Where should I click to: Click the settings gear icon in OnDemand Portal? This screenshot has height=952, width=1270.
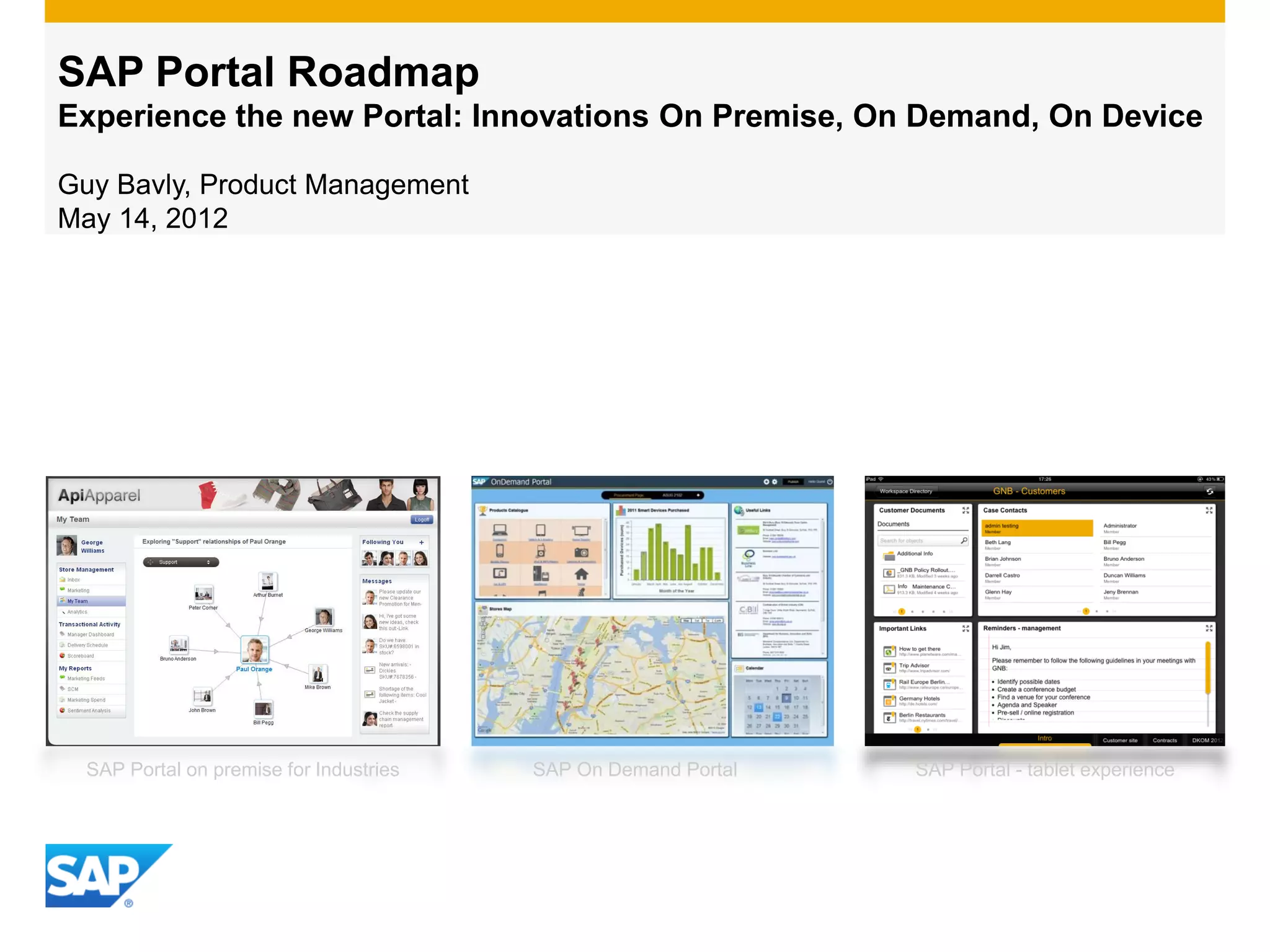[775, 482]
